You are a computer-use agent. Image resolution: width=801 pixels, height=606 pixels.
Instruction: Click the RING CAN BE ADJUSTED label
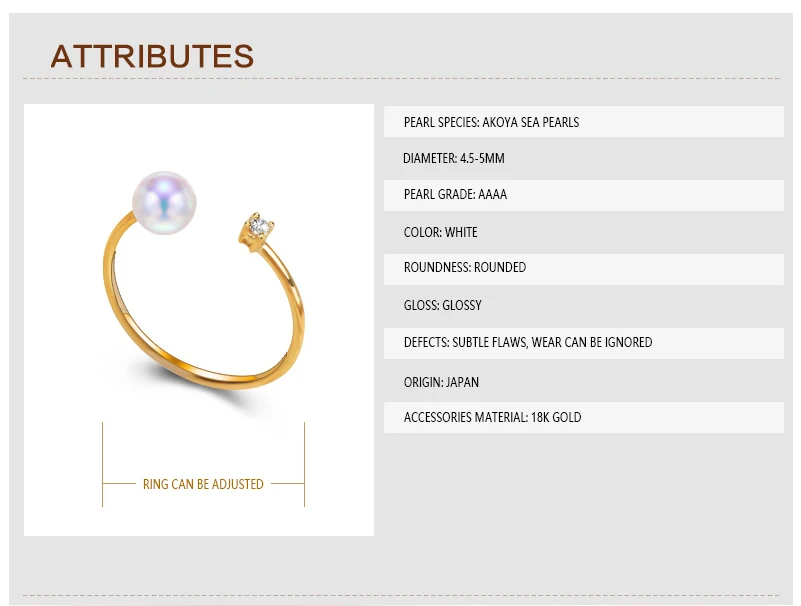pyautogui.click(x=203, y=484)
